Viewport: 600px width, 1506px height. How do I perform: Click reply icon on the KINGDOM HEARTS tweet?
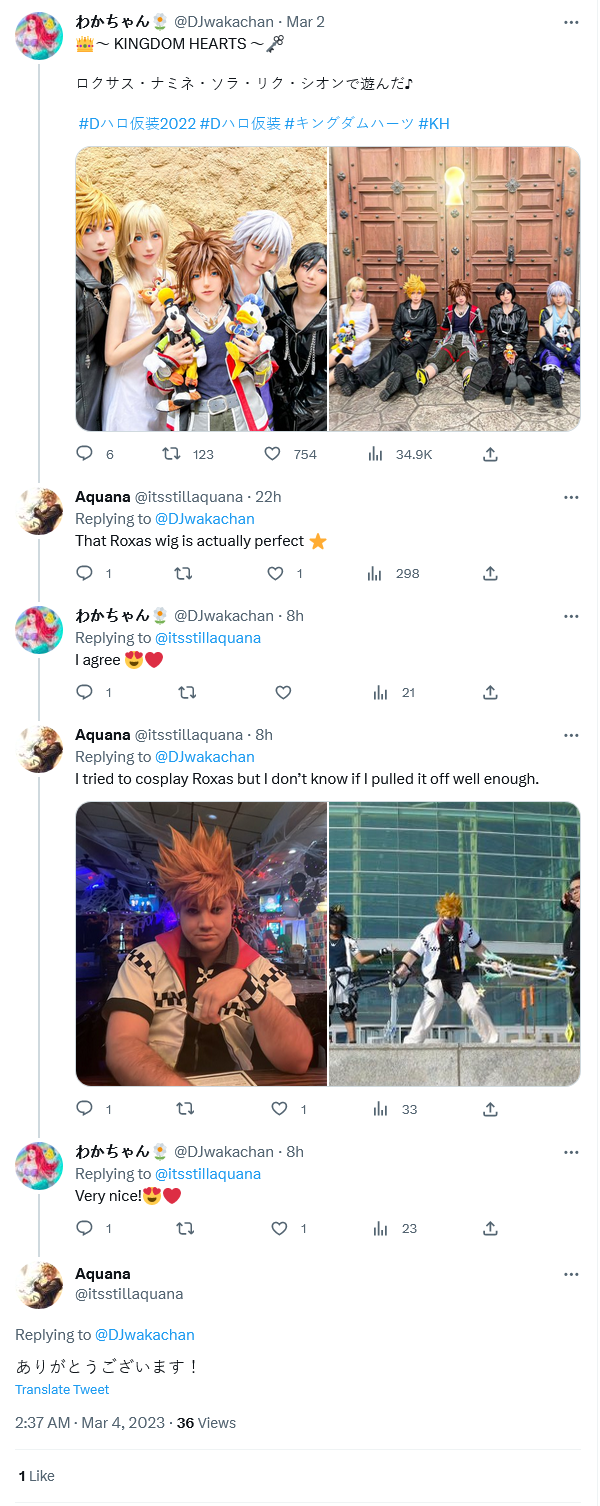coord(85,454)
